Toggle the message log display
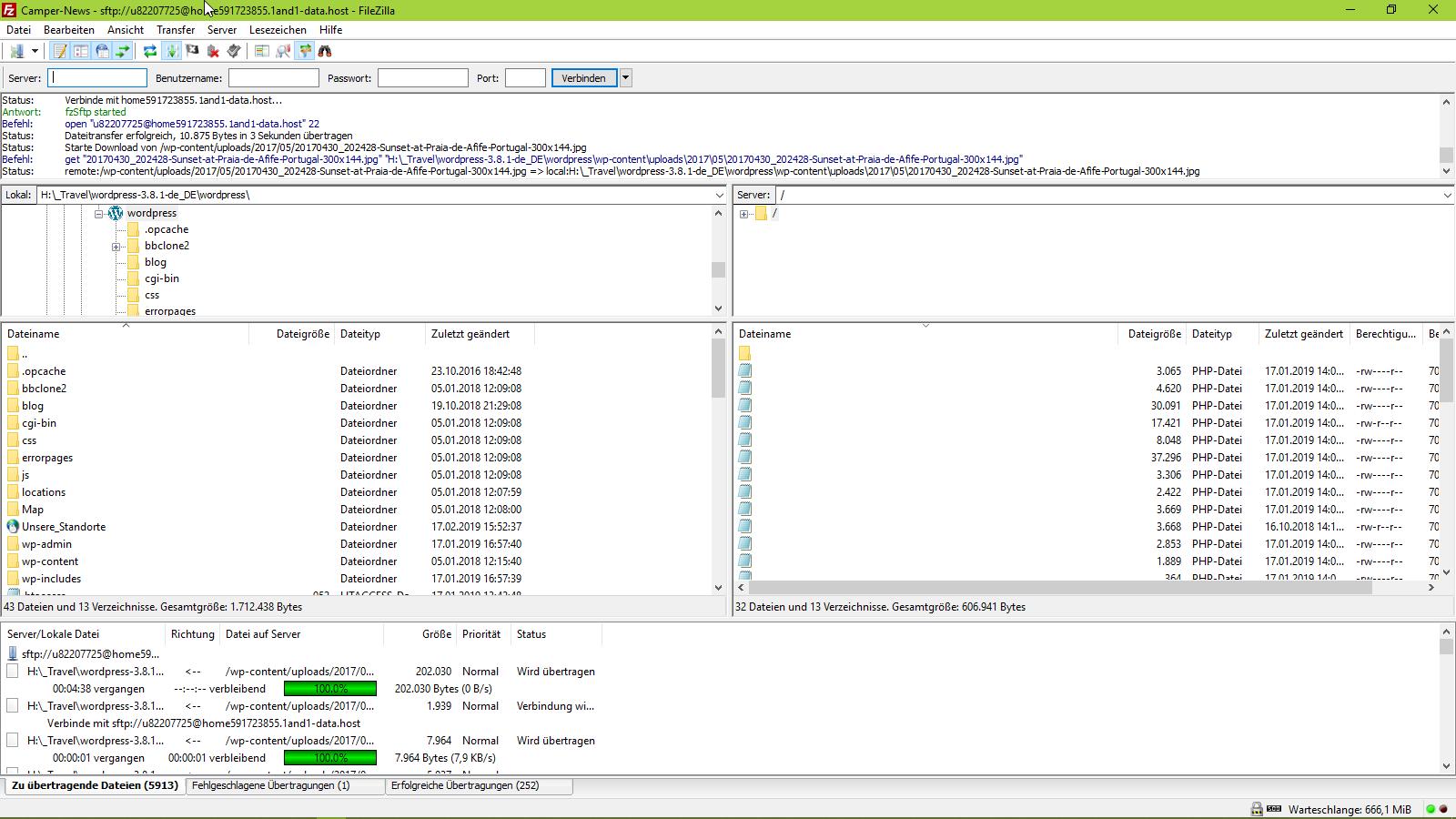This screenshot has width=1456, height=819. pos(60,51)
